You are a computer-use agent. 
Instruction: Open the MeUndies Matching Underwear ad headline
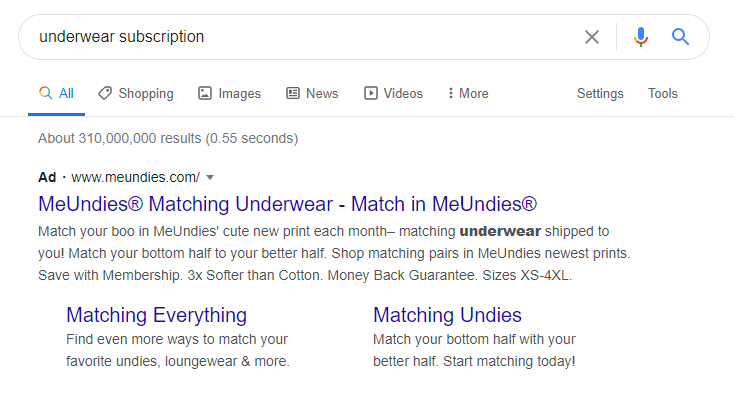point(287,204)
